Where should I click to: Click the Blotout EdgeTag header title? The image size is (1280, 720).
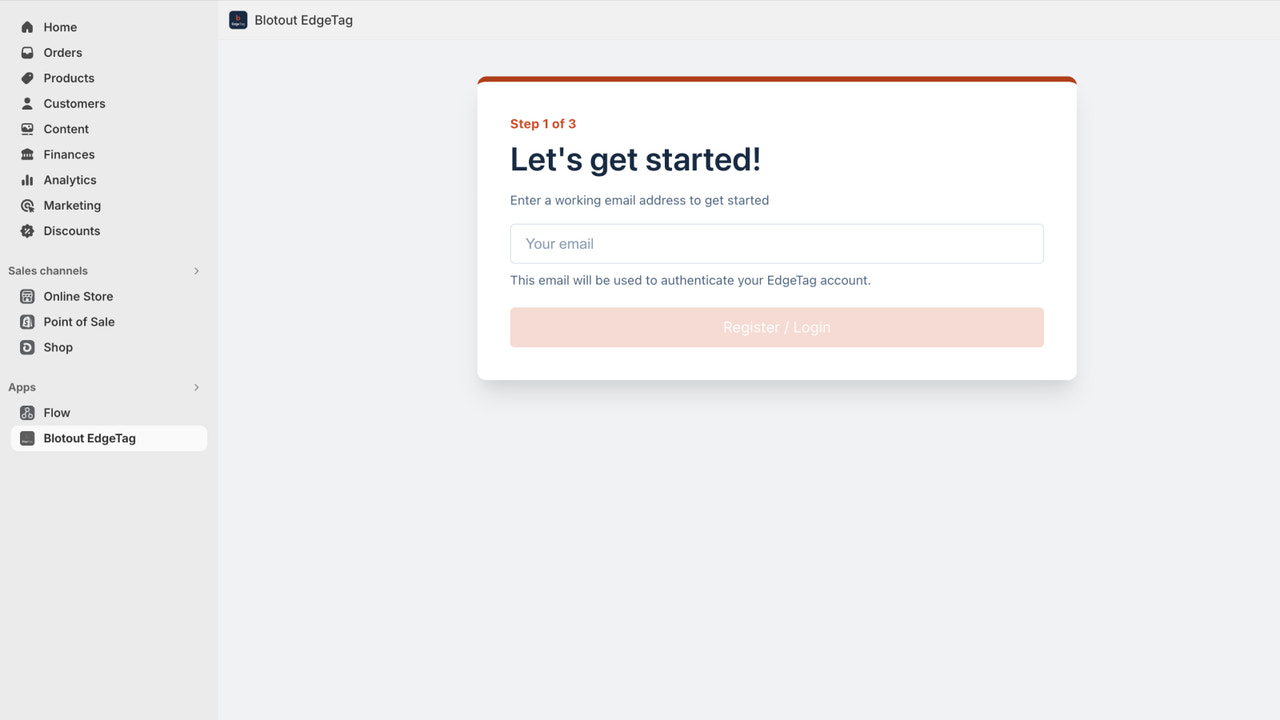pos(303,19)
